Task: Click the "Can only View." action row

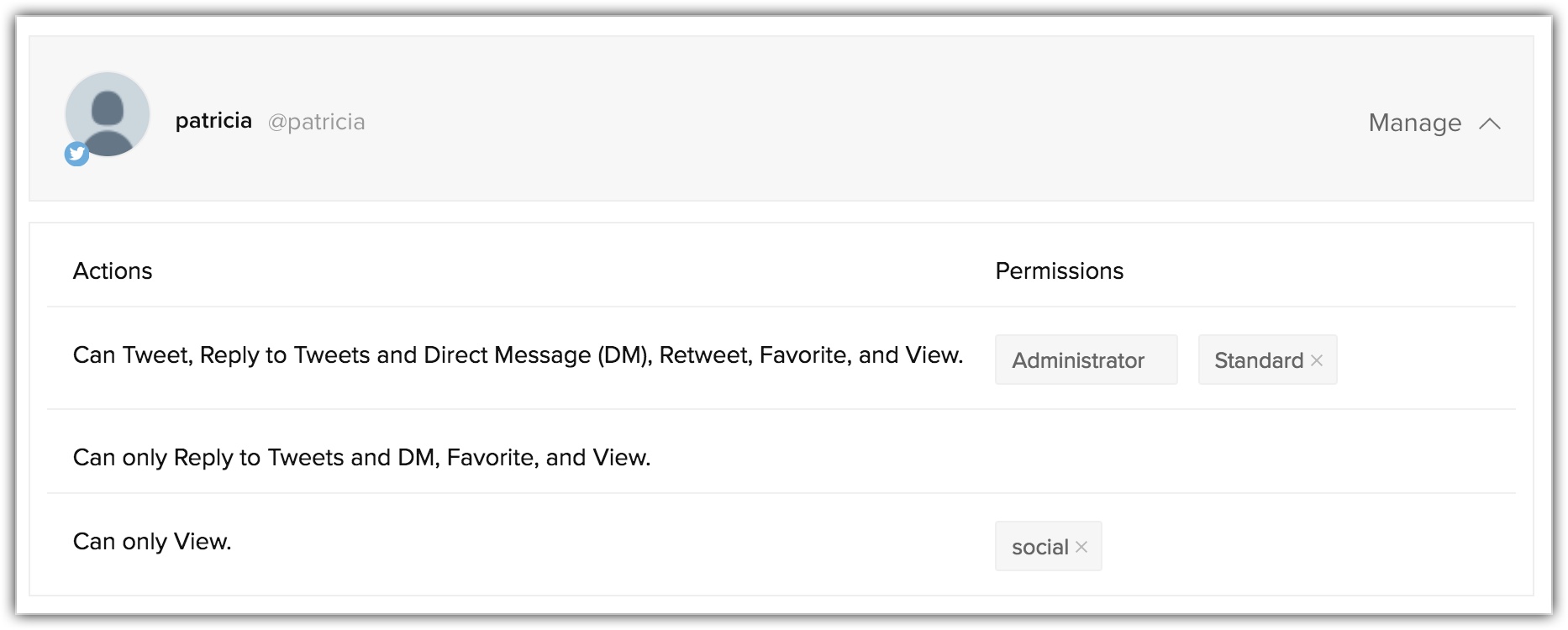Action: pyautogui.click(x=152, y=542)
